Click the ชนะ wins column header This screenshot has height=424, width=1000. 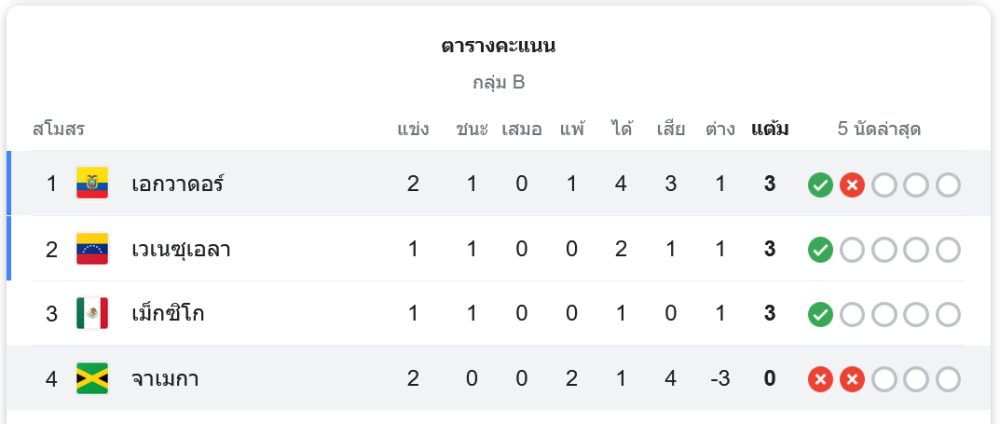[471, 129]
